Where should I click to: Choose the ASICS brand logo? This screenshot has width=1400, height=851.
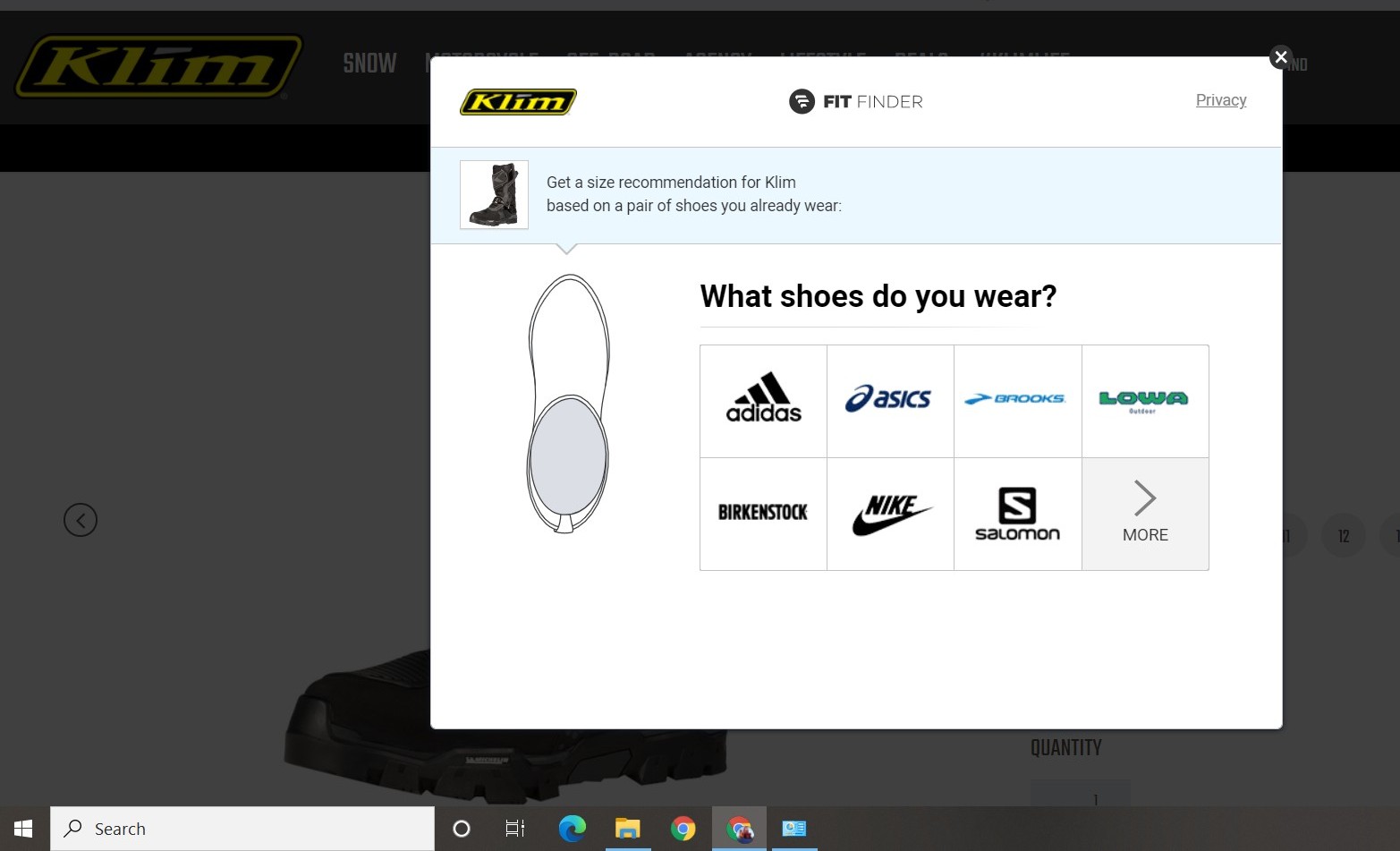pos(889,400)
